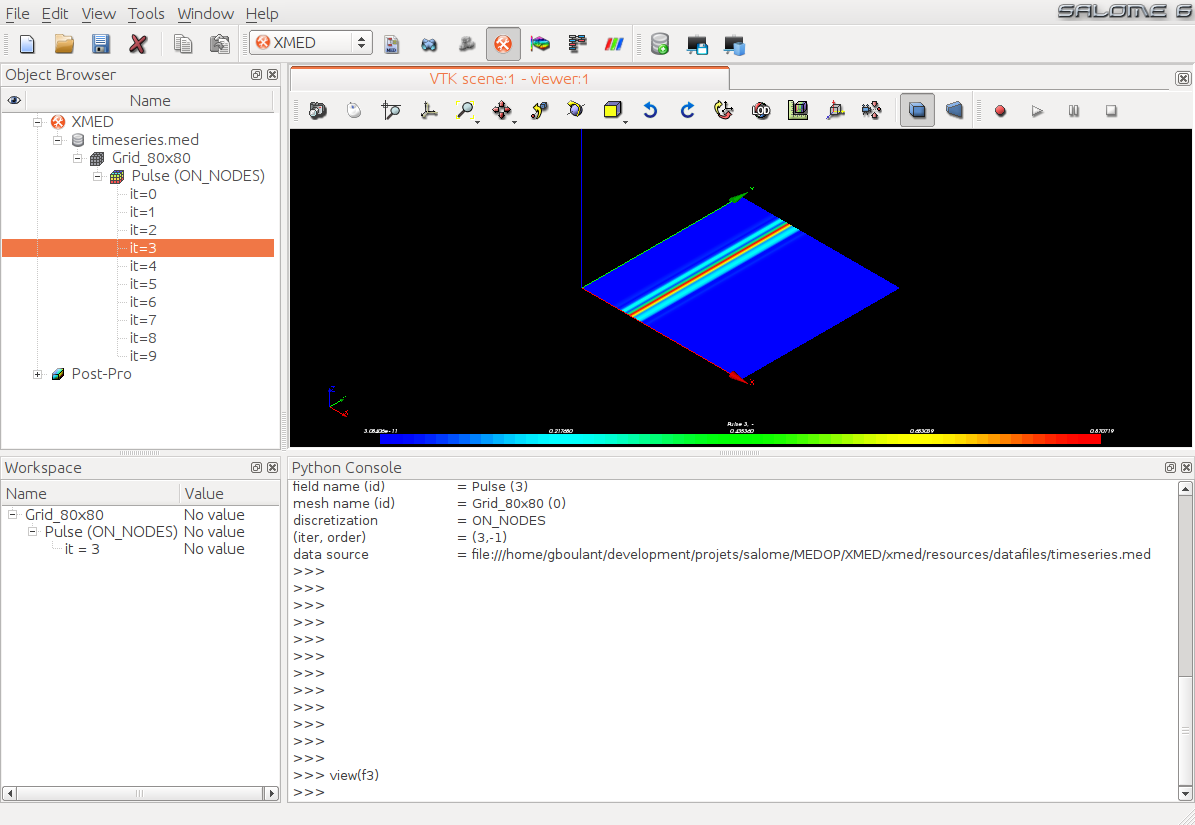This screenshot has width=1195, height=825.
Task: Click the play recording button
Action: pos(1037,110)
